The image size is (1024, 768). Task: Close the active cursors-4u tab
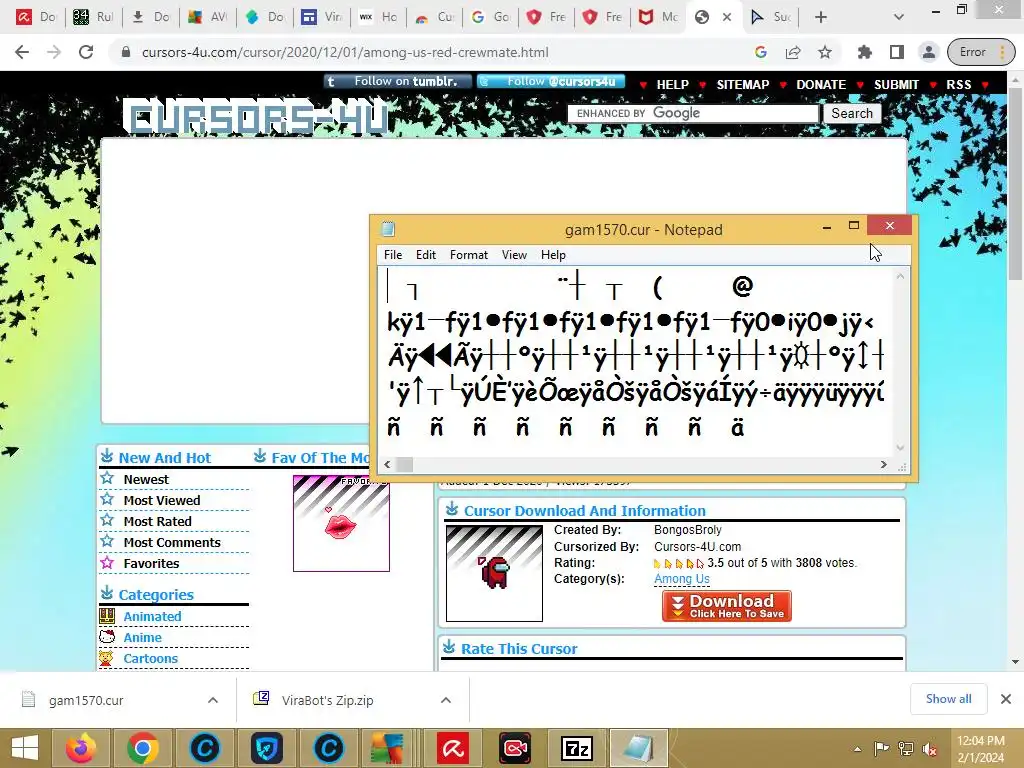(727, 17)
